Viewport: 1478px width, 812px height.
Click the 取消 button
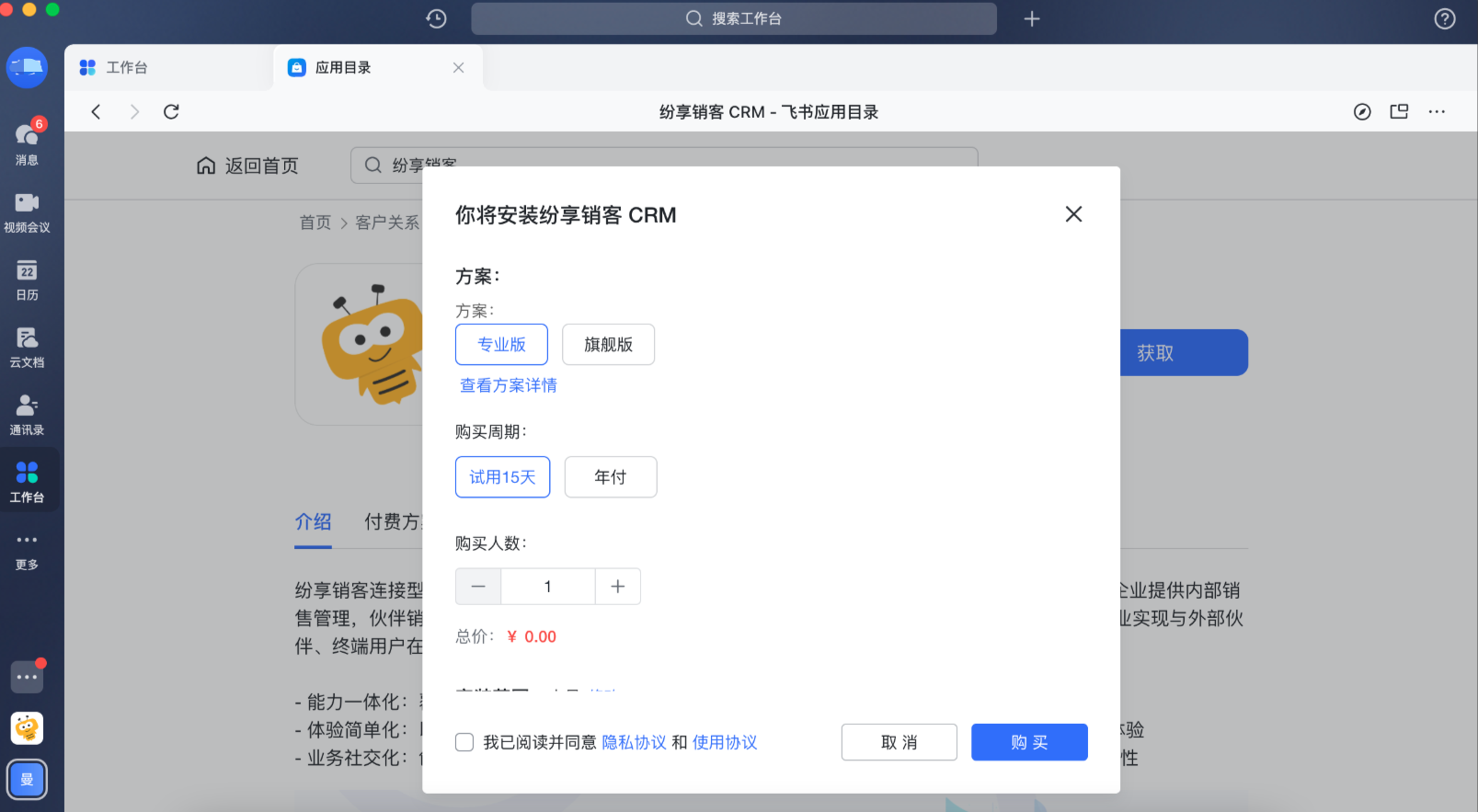click(x=899, y=742)
